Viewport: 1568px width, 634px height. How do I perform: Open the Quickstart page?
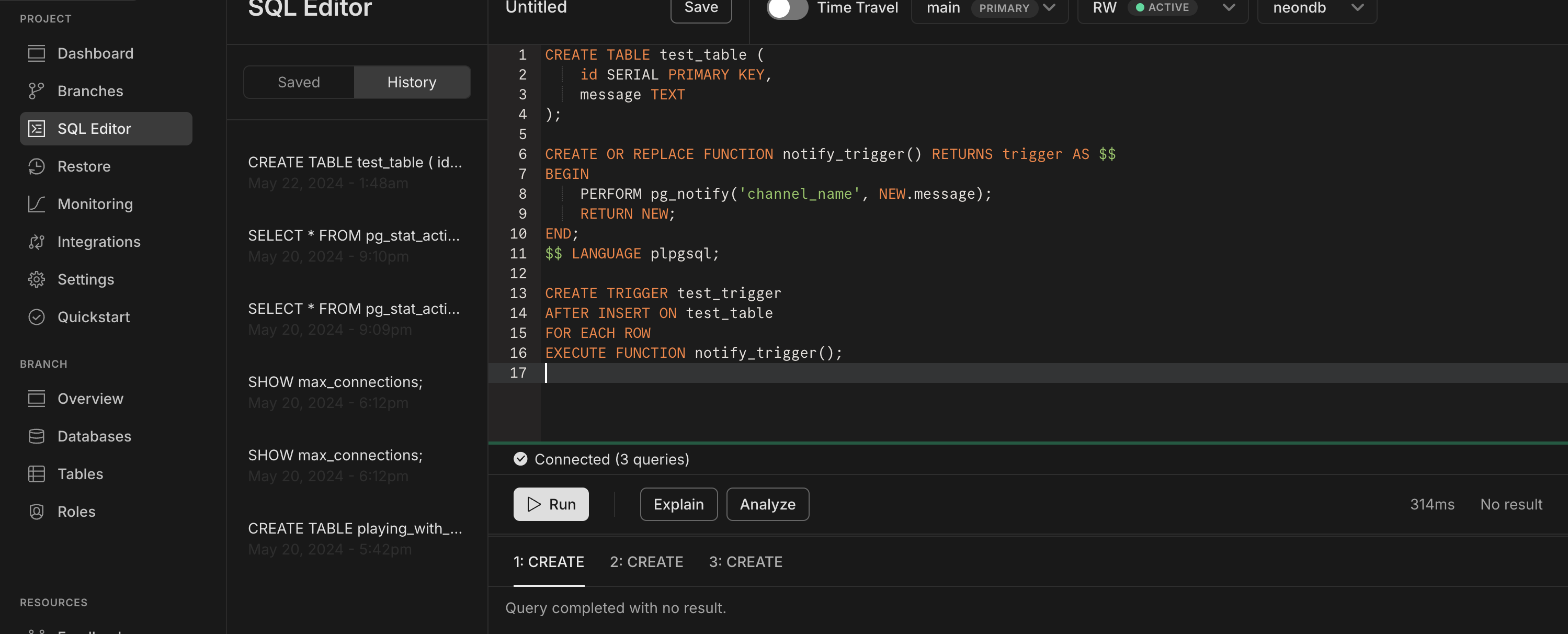(94, 318)
